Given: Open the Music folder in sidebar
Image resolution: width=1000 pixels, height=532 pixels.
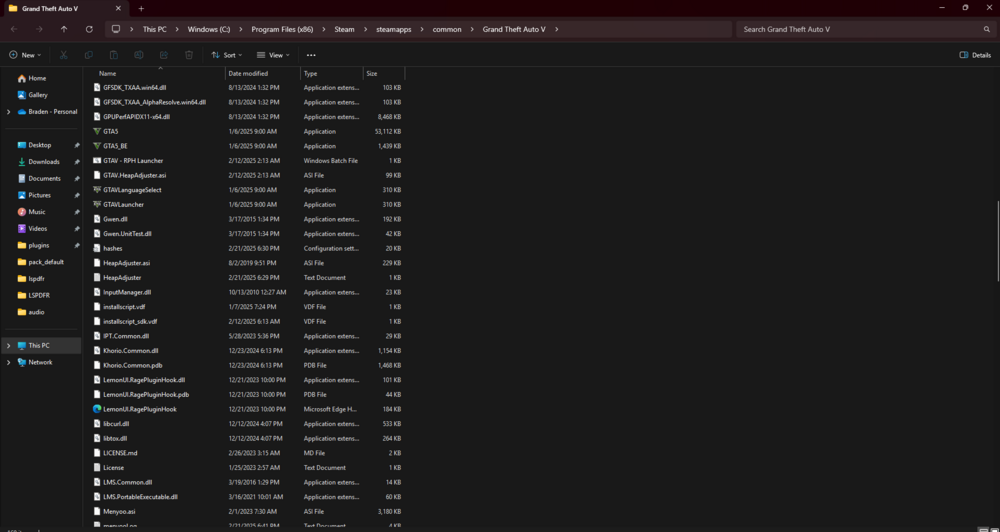Looking at the screenshot, I should point(37,212).
